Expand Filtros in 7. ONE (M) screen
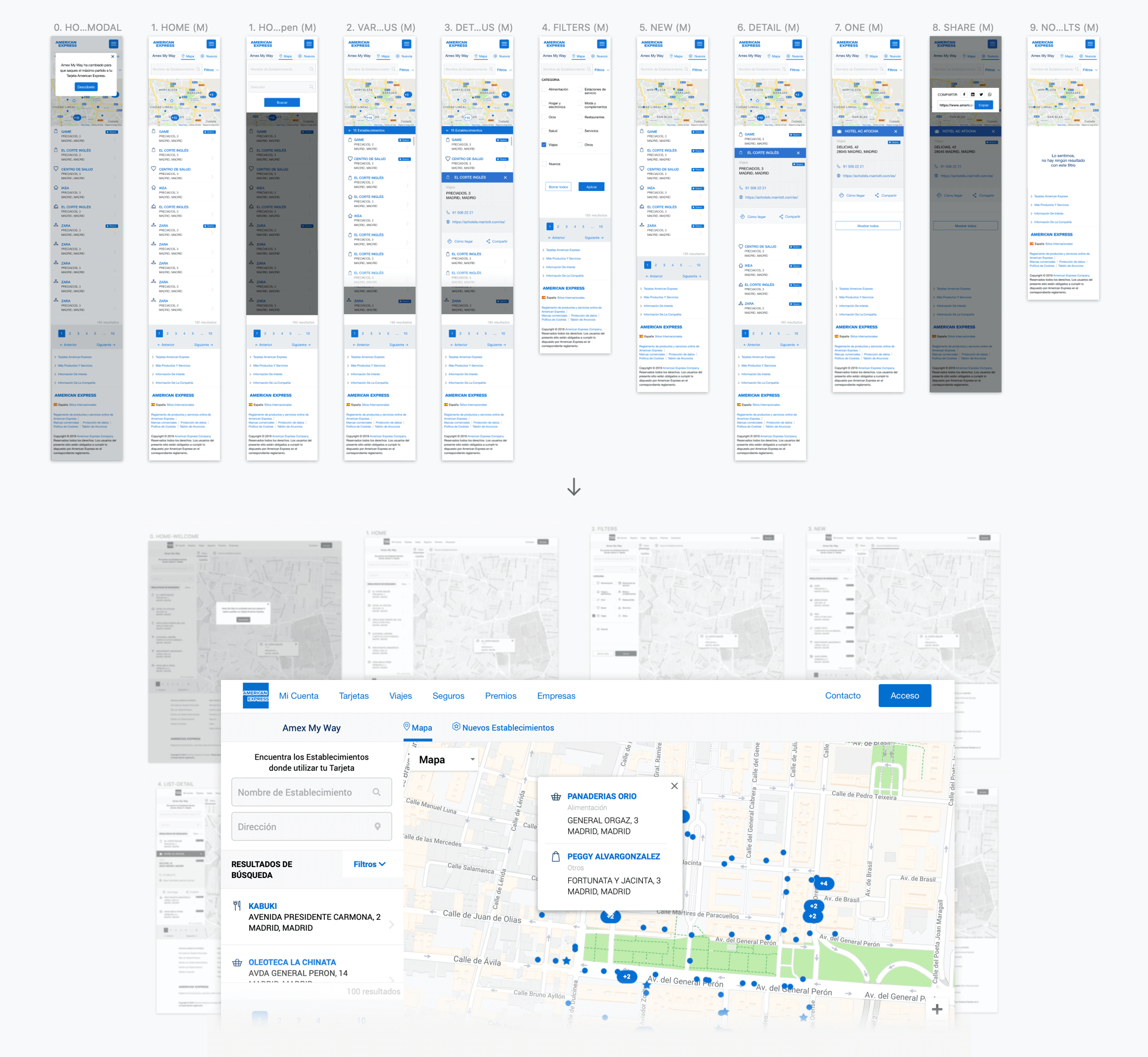 coord(894,70)
